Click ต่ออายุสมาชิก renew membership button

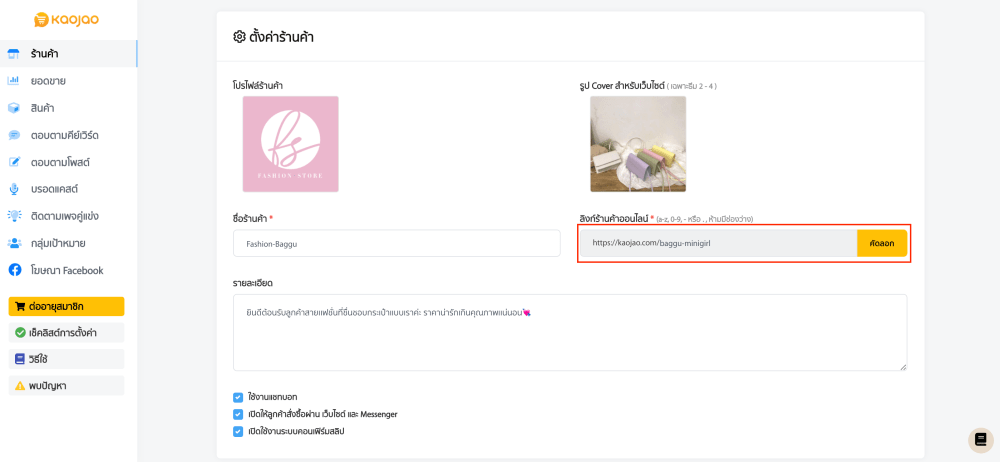[x=66, y=306]
